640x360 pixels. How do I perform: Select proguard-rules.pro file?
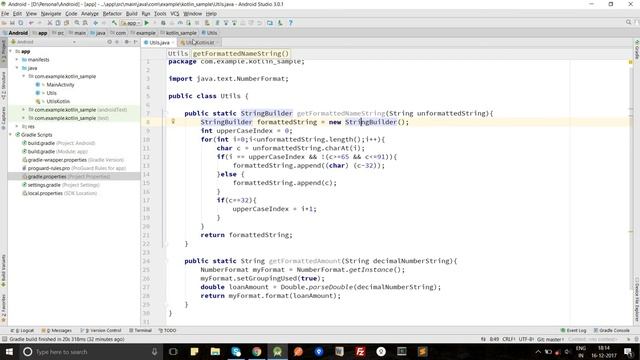click(x=74, y=168)
